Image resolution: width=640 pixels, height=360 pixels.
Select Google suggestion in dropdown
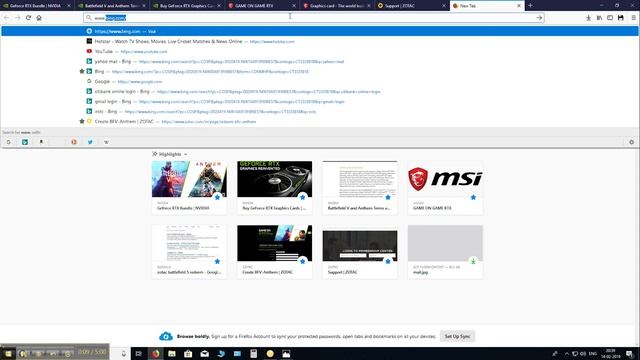click(320, 81)
